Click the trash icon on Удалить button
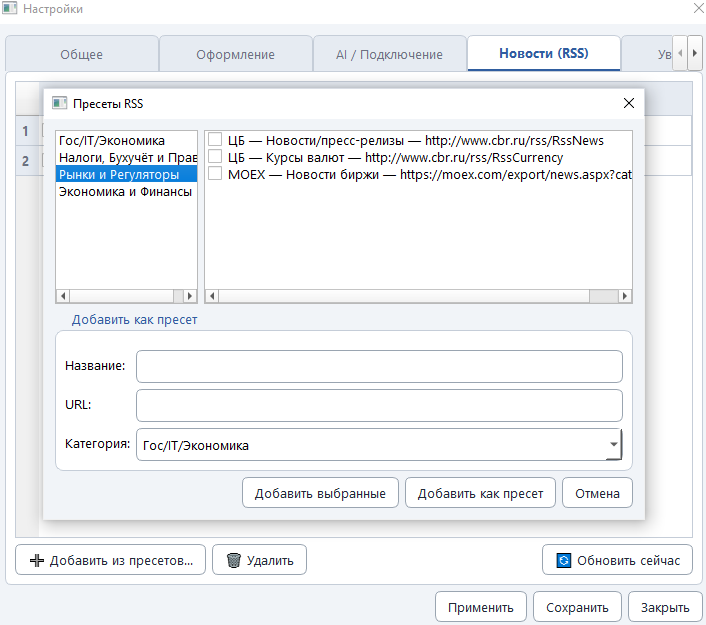This screenshot has width=706, height=625. click(234, 560)
